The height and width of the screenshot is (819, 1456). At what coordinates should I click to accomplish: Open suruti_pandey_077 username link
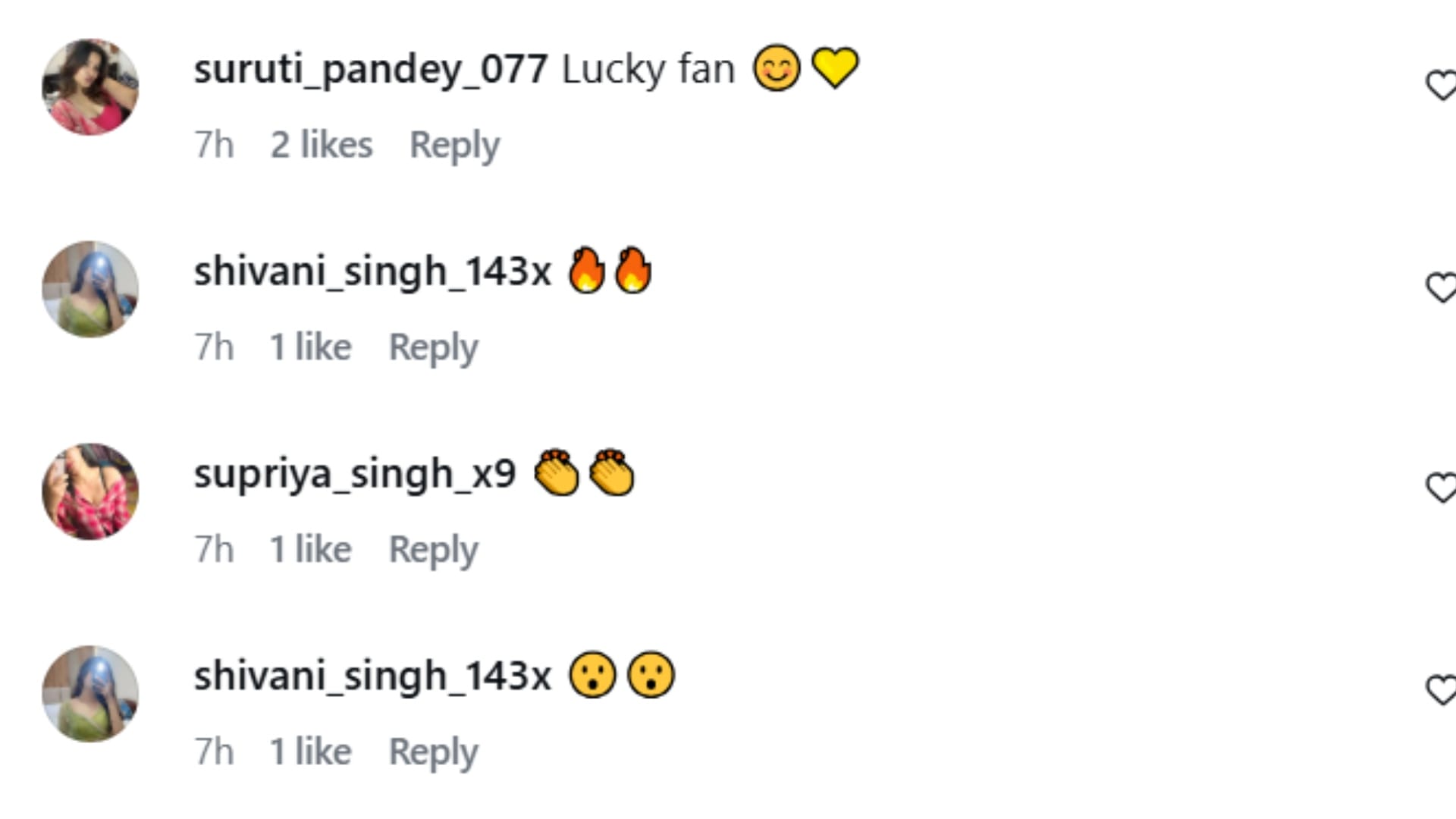pyautogui.click(x=370, y=70)
